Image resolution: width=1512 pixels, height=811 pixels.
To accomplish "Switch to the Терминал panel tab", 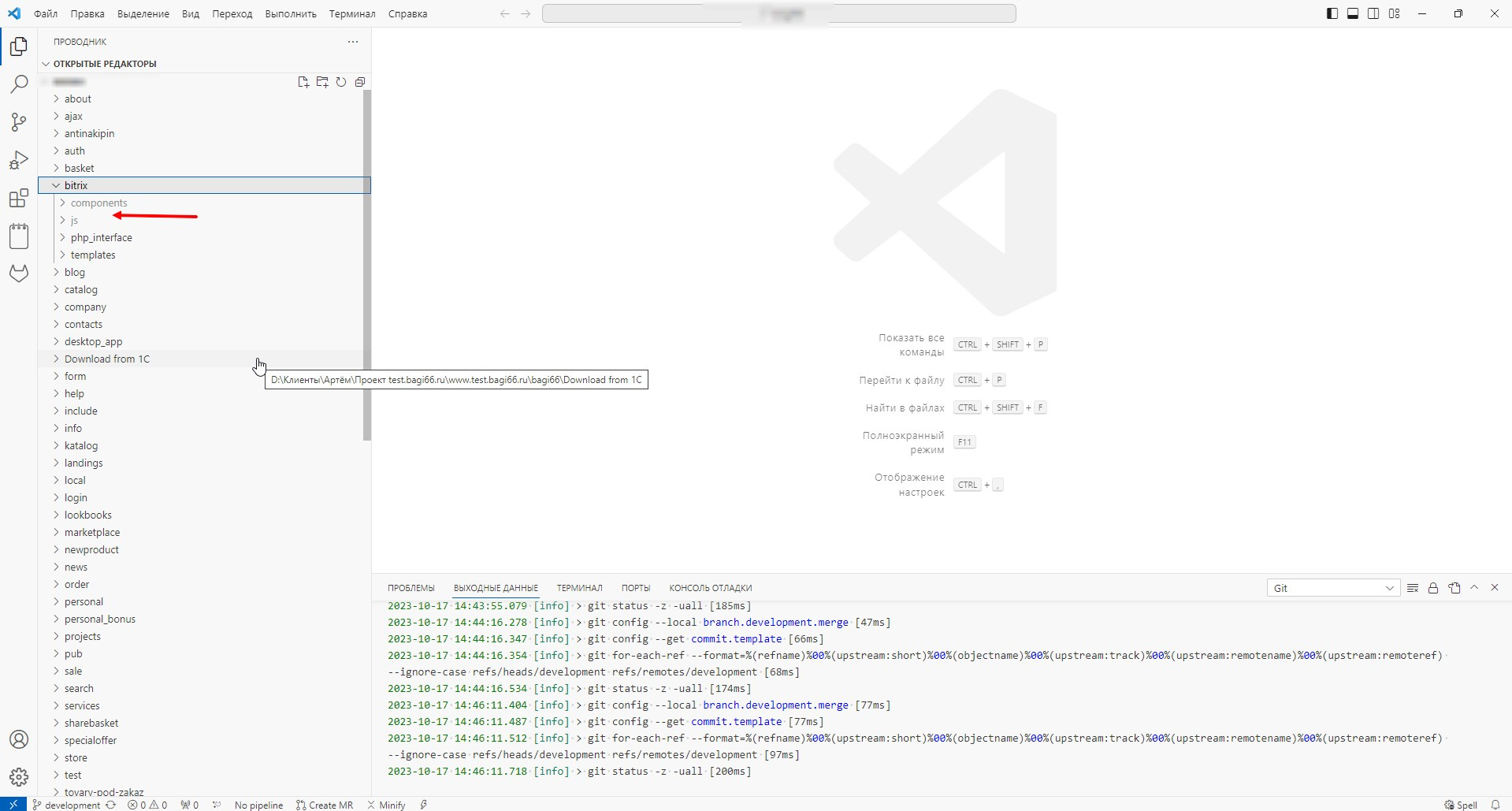I will (579, 588).
